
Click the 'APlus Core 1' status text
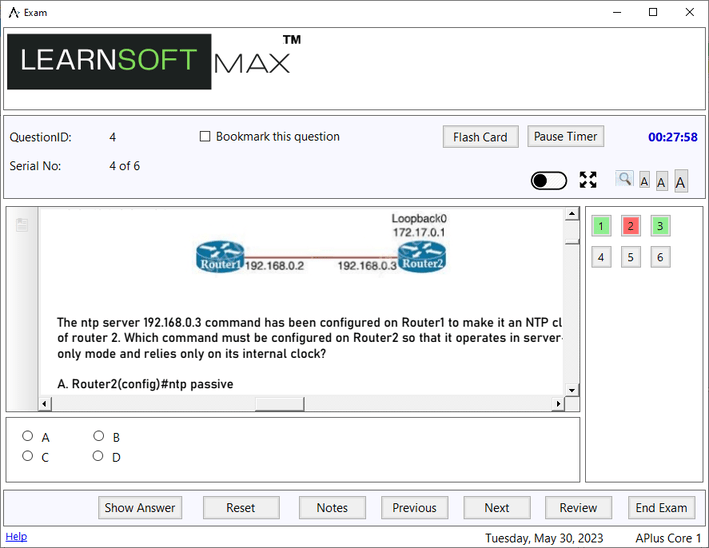pyautogui.click(x=668, y=538)
